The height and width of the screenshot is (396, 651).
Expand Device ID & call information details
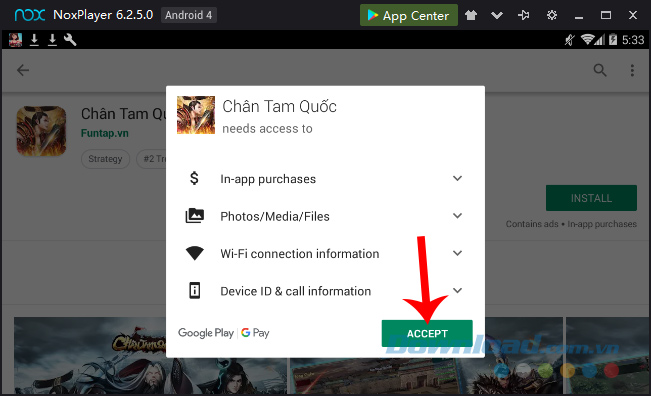457,291
